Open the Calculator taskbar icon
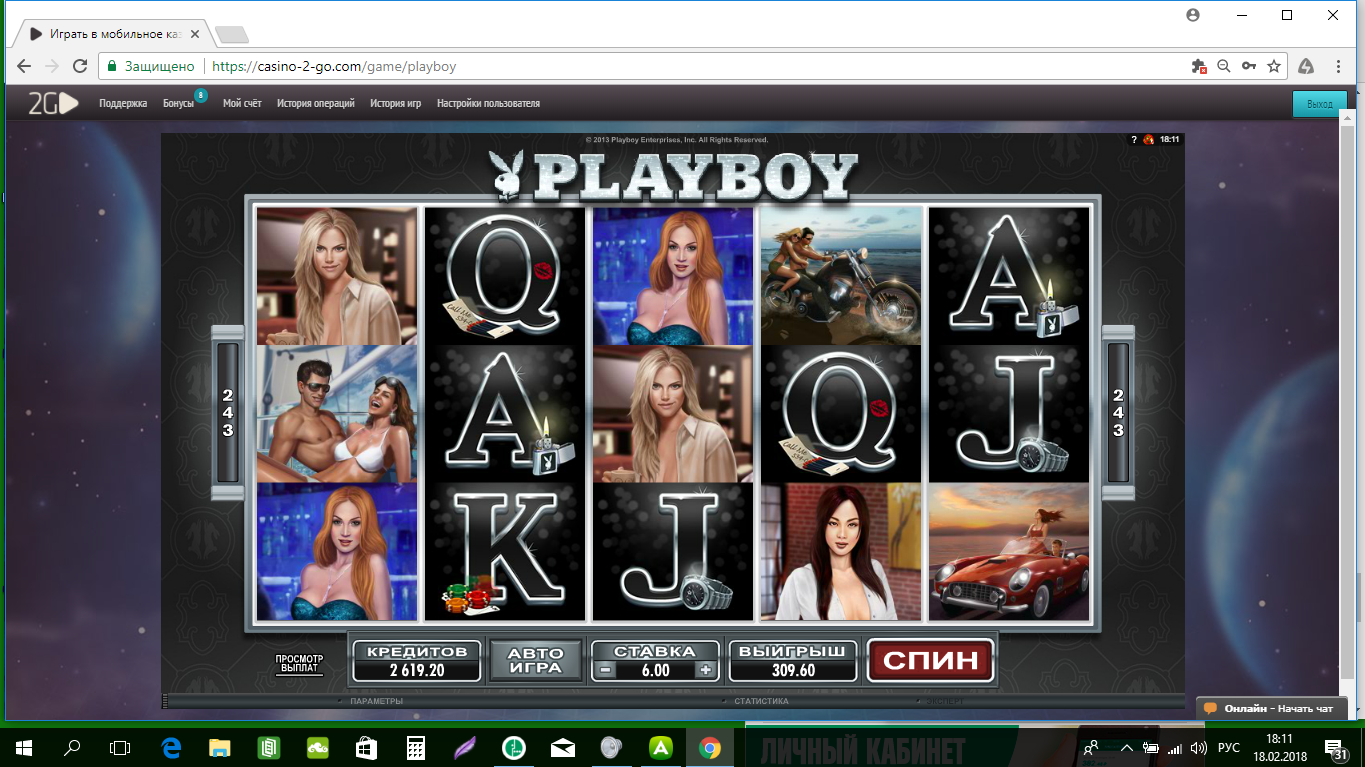 tap(416, 747)
